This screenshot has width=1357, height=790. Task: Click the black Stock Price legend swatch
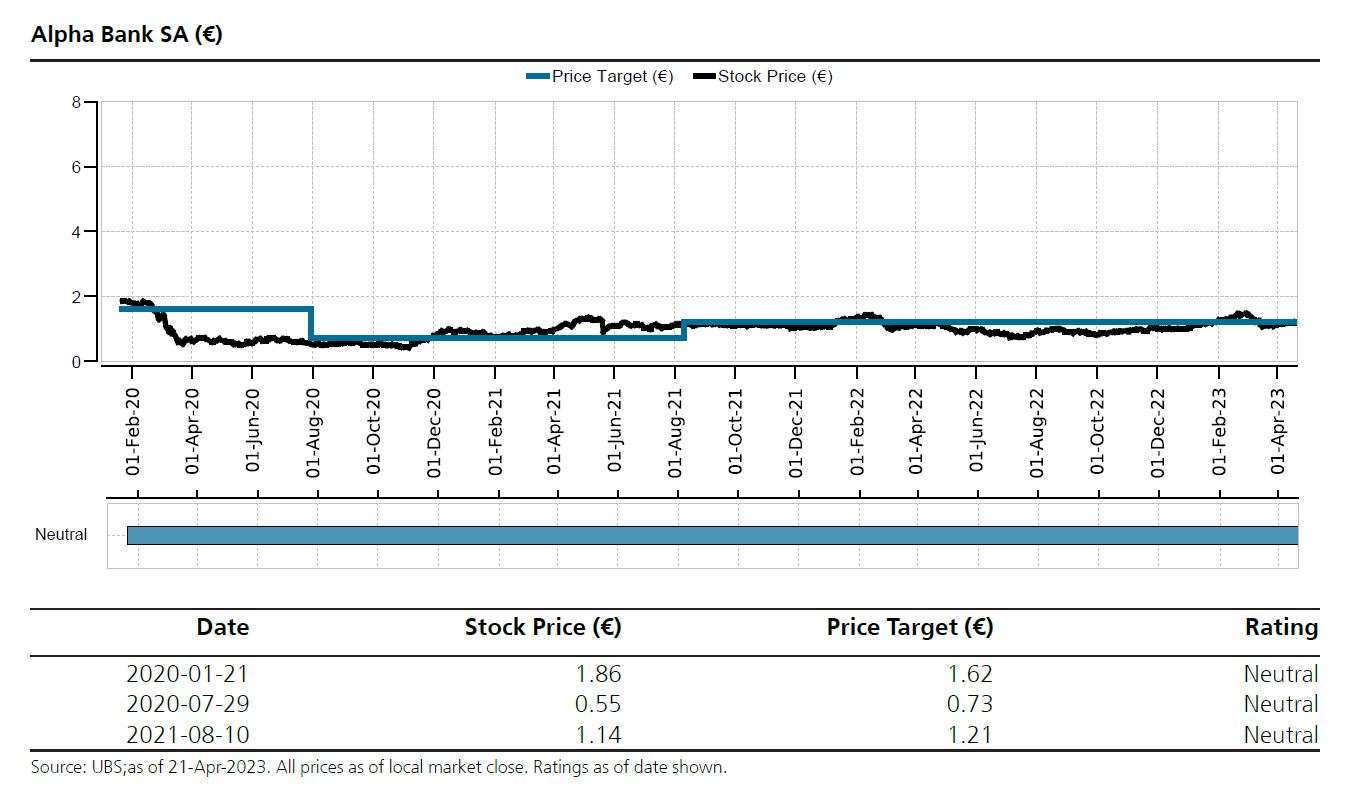pos(704,77)
